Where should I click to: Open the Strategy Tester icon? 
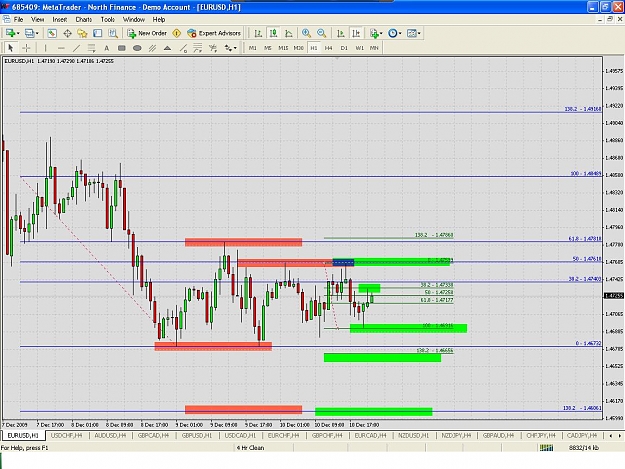click(113, 33)
